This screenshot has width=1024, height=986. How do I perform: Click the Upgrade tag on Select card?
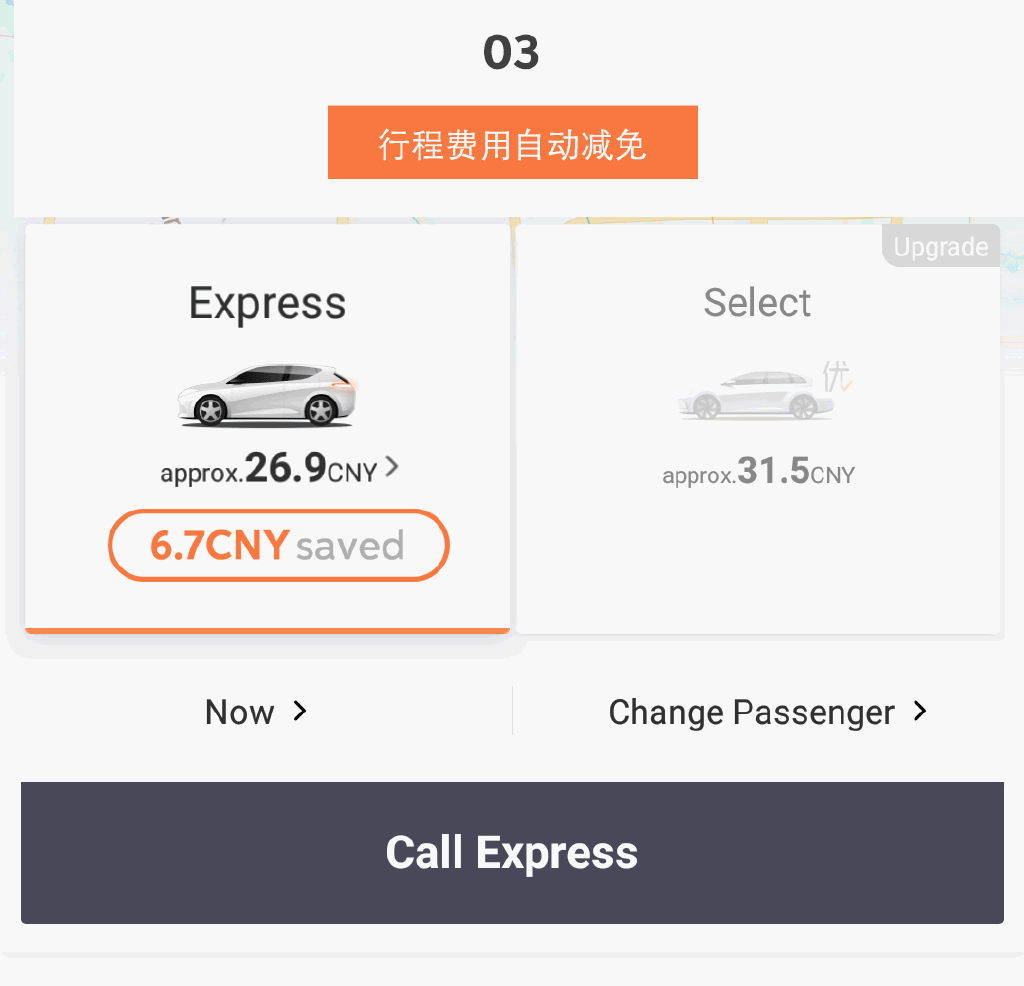coord(940,247)
